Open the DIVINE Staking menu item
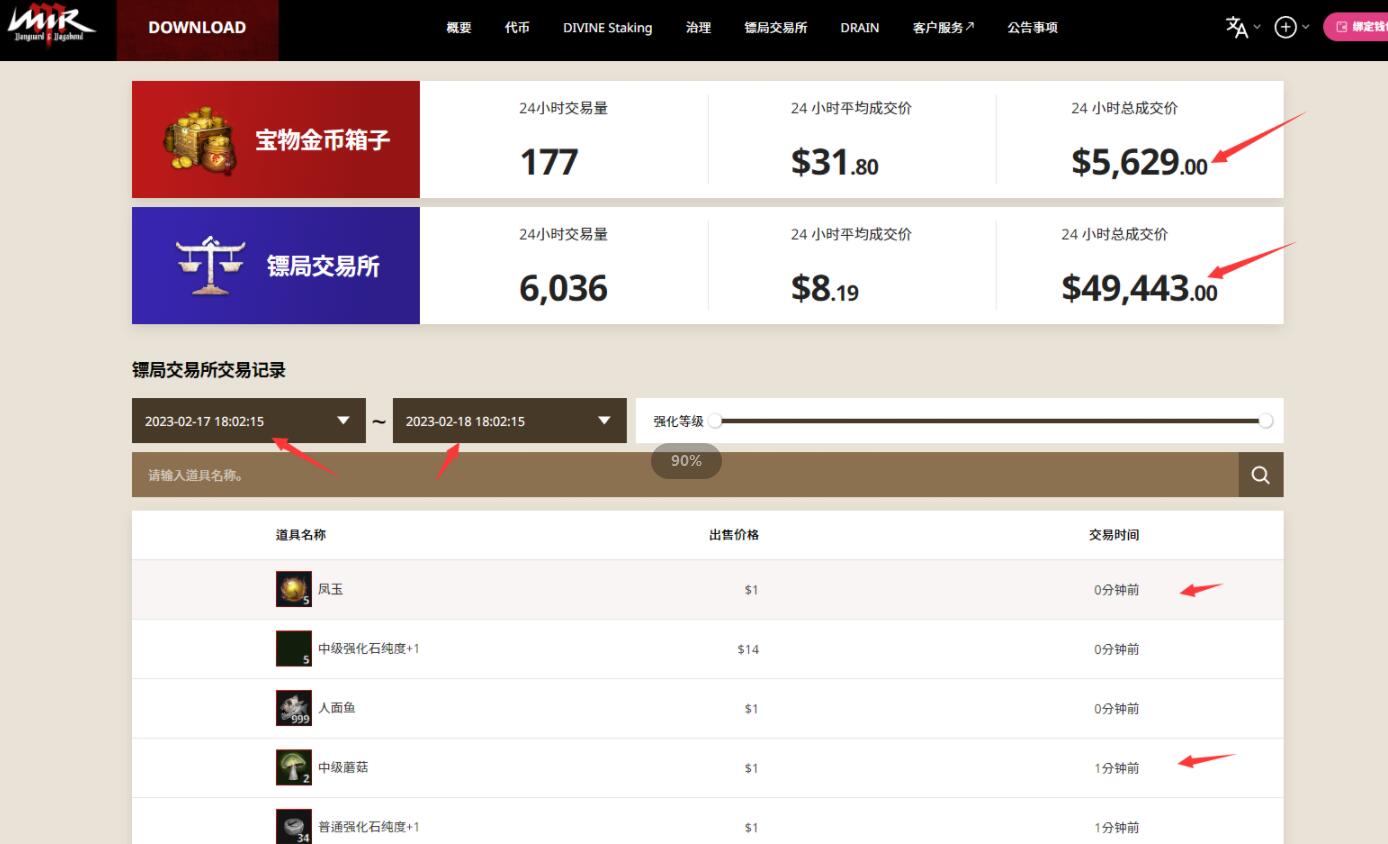Image resolution: width=1388 pixels, height=844 pixels. tap(607, 28)
